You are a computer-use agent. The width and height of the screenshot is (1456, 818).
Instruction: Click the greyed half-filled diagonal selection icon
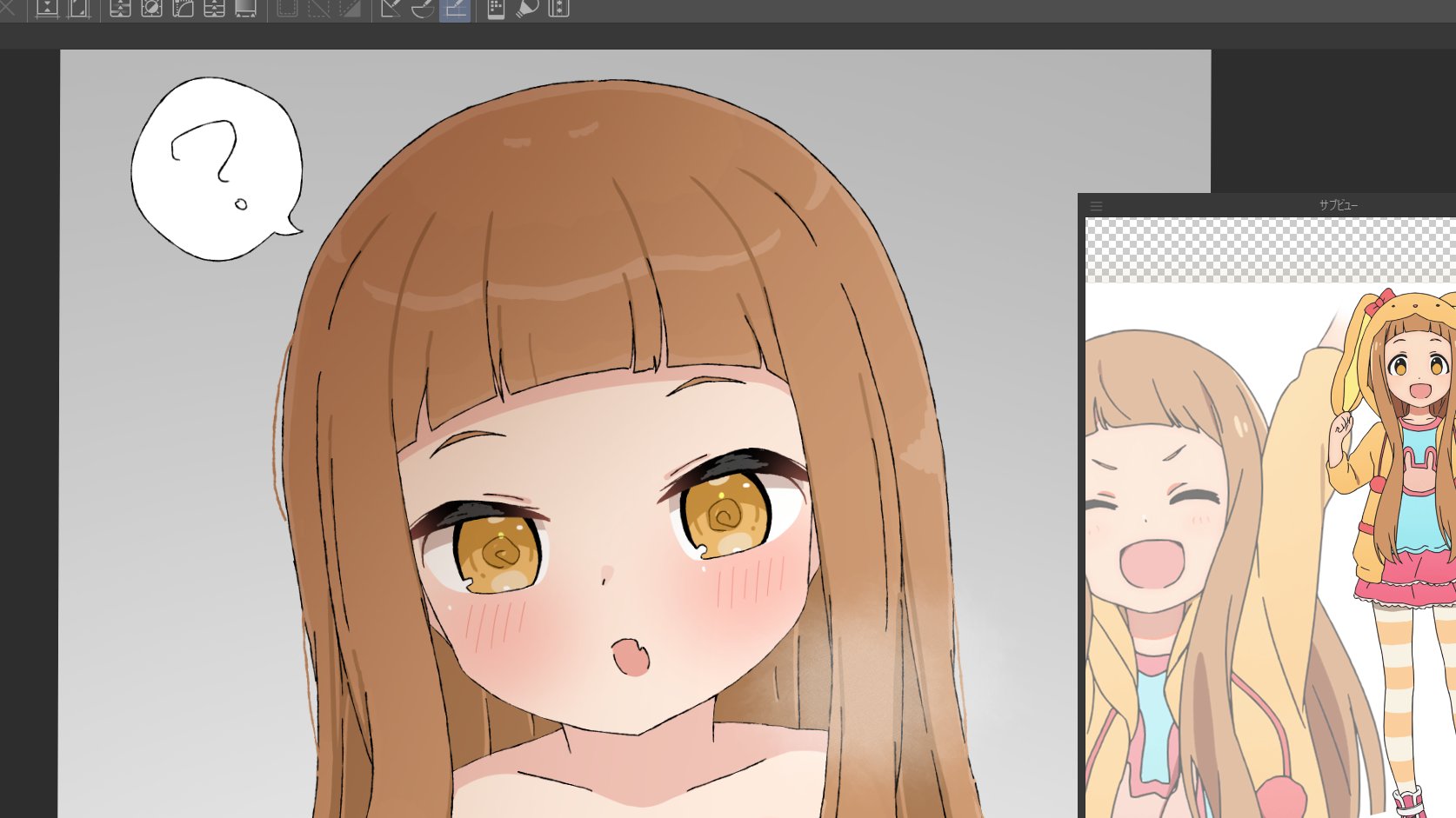coord(350,9)
